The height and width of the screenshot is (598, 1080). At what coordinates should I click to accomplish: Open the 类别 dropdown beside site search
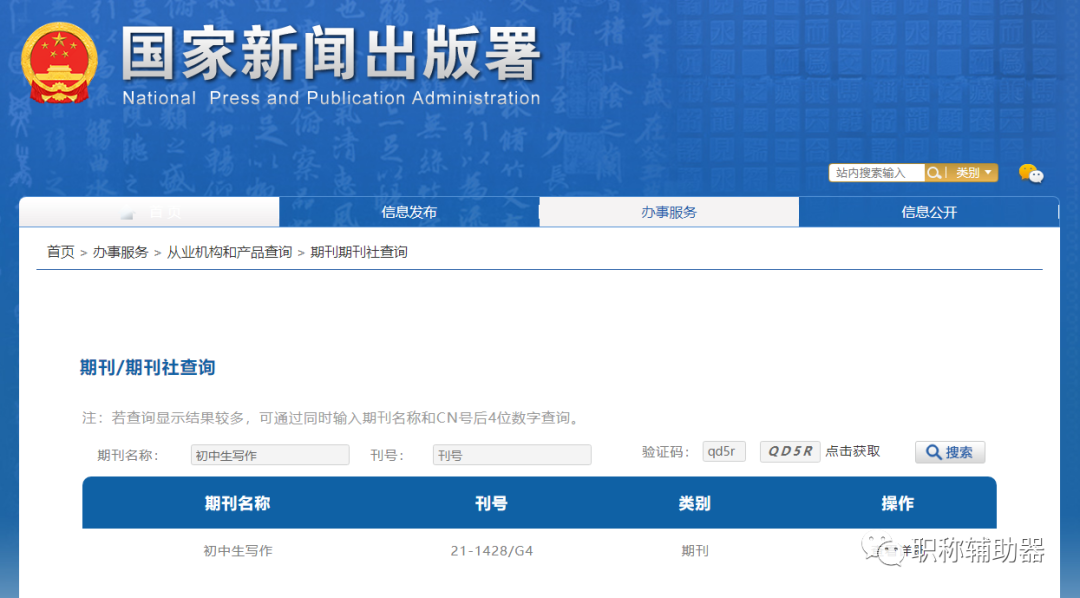[x=969, y=172]
